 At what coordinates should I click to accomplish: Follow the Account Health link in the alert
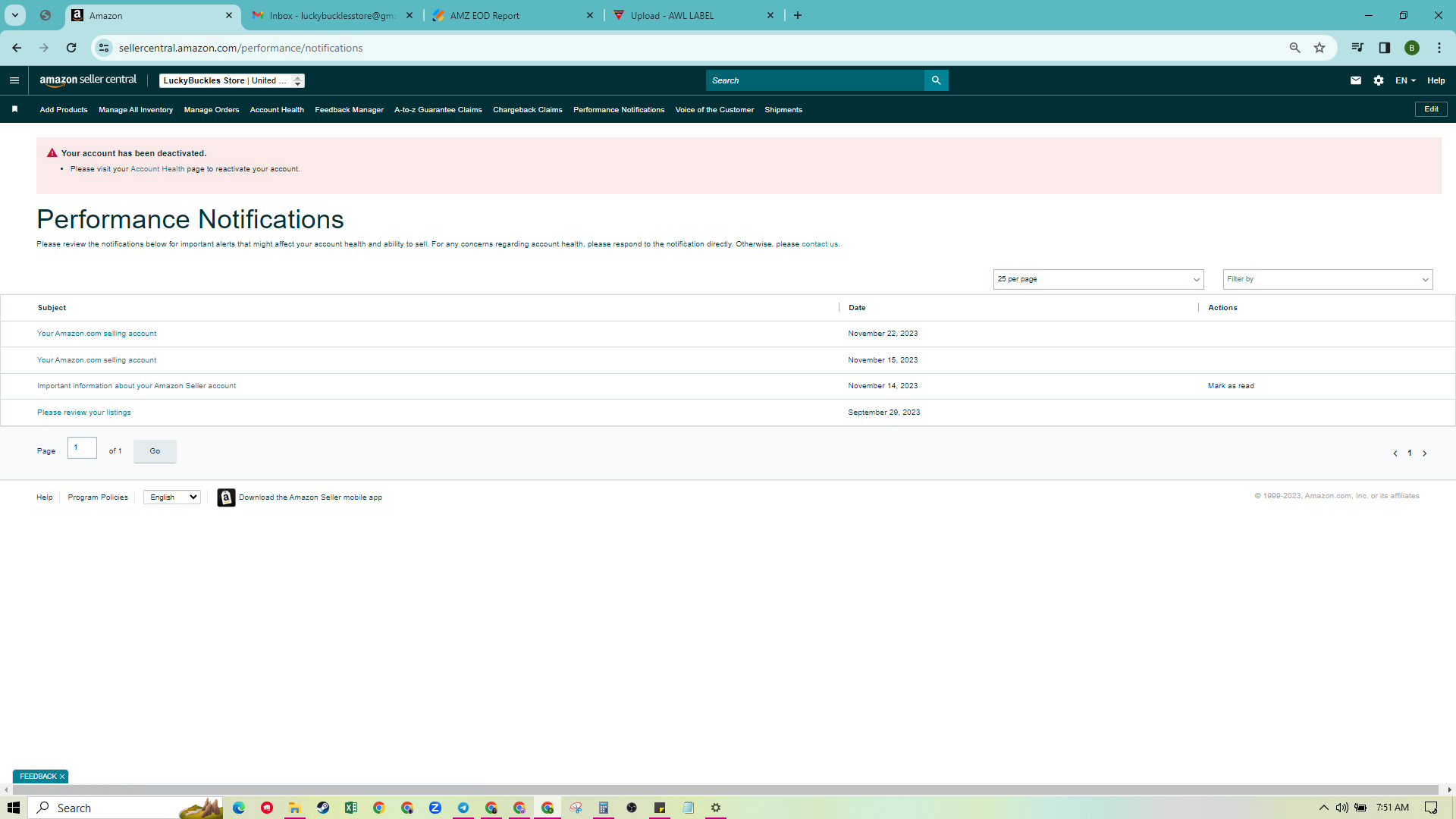[x=158, y=169]
